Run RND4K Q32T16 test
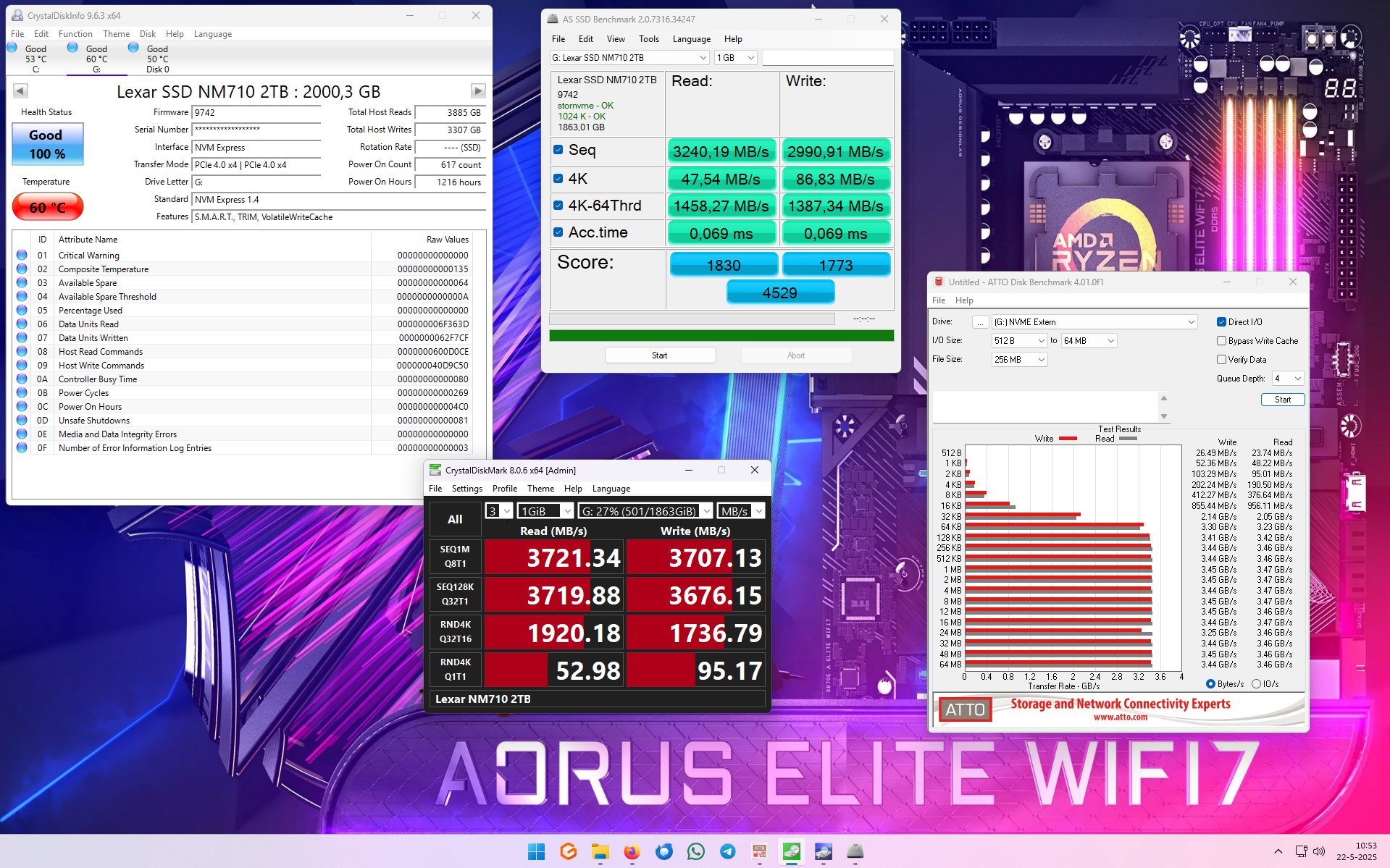The height and width of the screenshot is (868, 1390). click(455, 632)
